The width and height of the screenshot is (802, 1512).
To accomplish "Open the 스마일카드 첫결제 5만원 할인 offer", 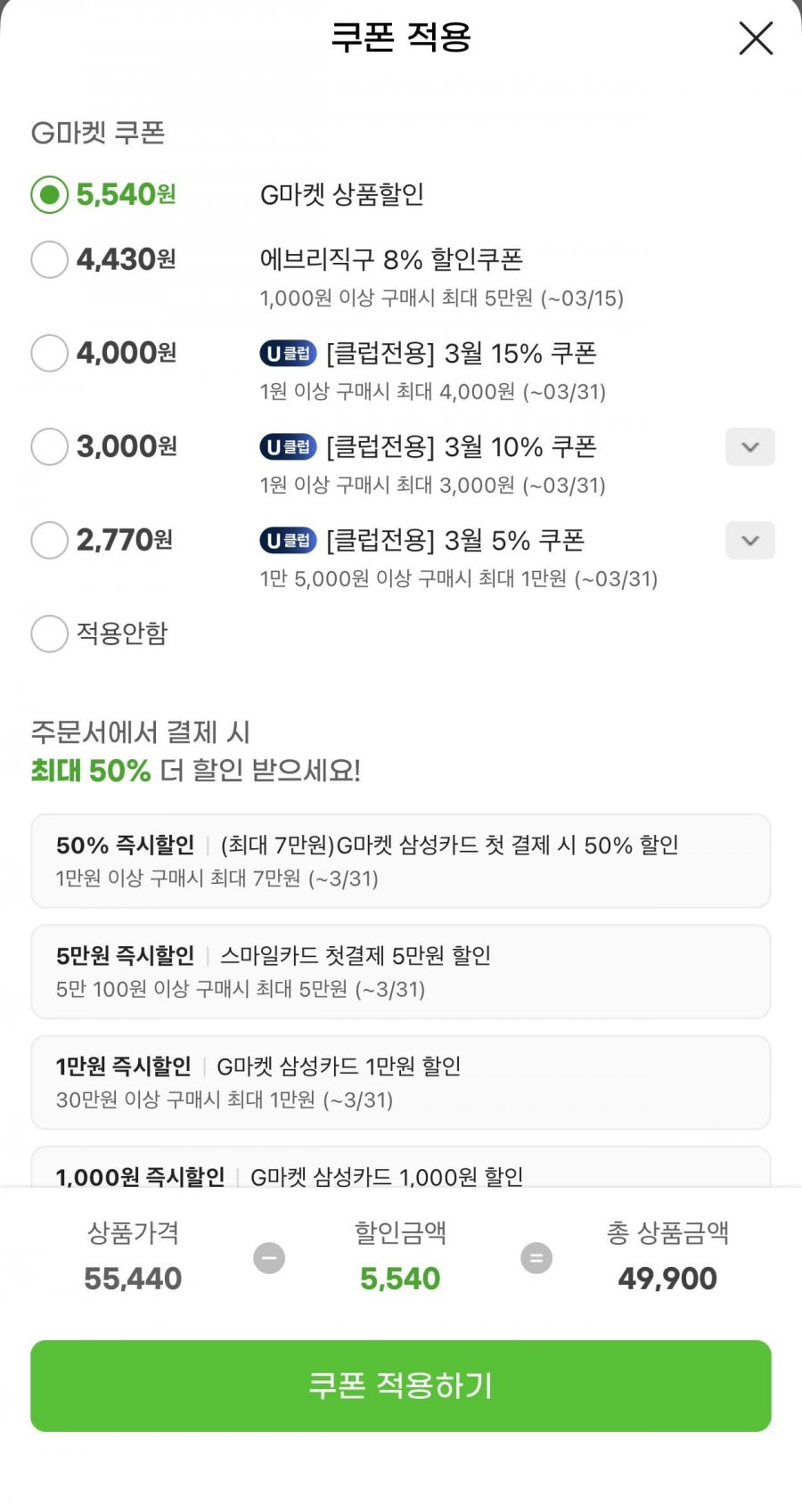I will 401,971.
